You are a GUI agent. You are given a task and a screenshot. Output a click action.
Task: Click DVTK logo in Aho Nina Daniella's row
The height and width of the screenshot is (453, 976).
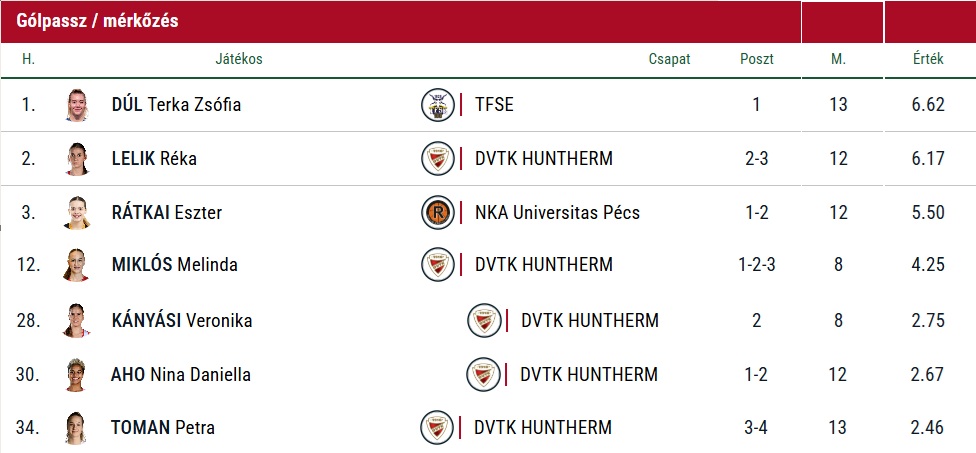484,374
